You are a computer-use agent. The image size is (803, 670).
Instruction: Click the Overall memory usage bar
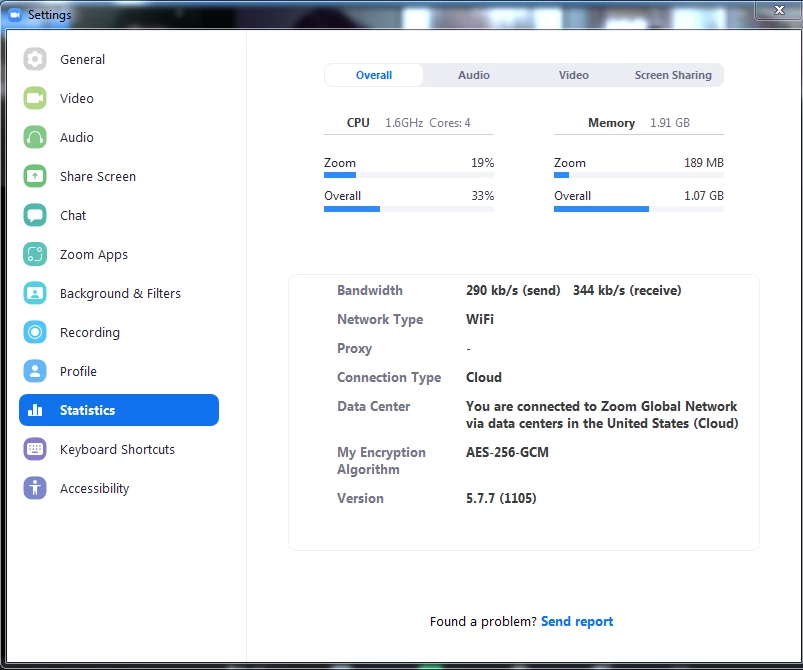(x=639, y=209)
